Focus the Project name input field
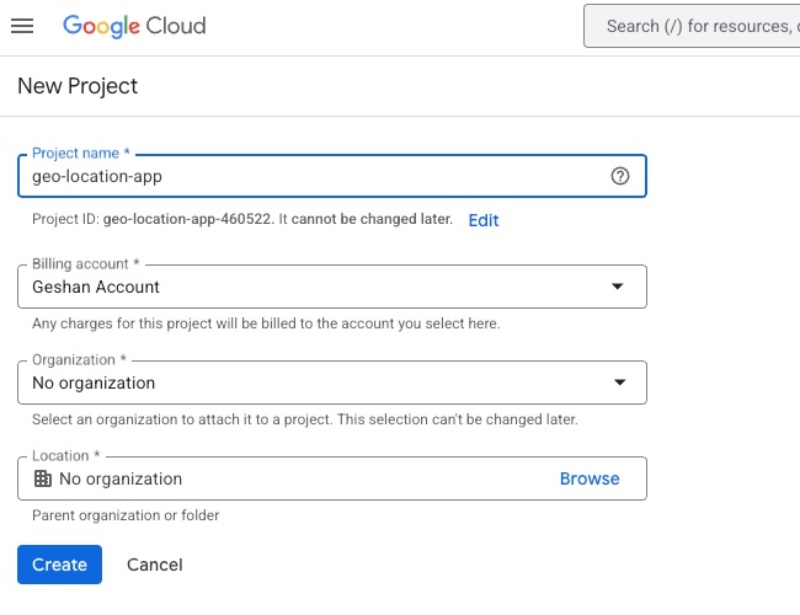 300,175
